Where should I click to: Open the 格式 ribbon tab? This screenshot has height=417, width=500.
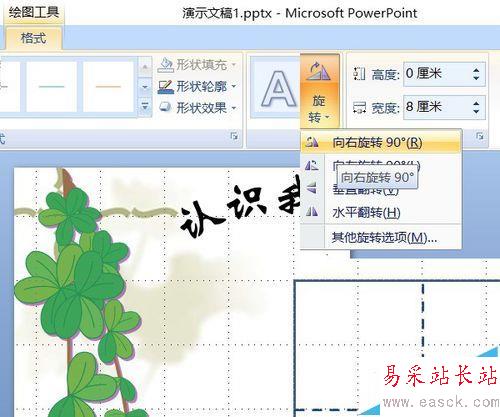[33, 38]
